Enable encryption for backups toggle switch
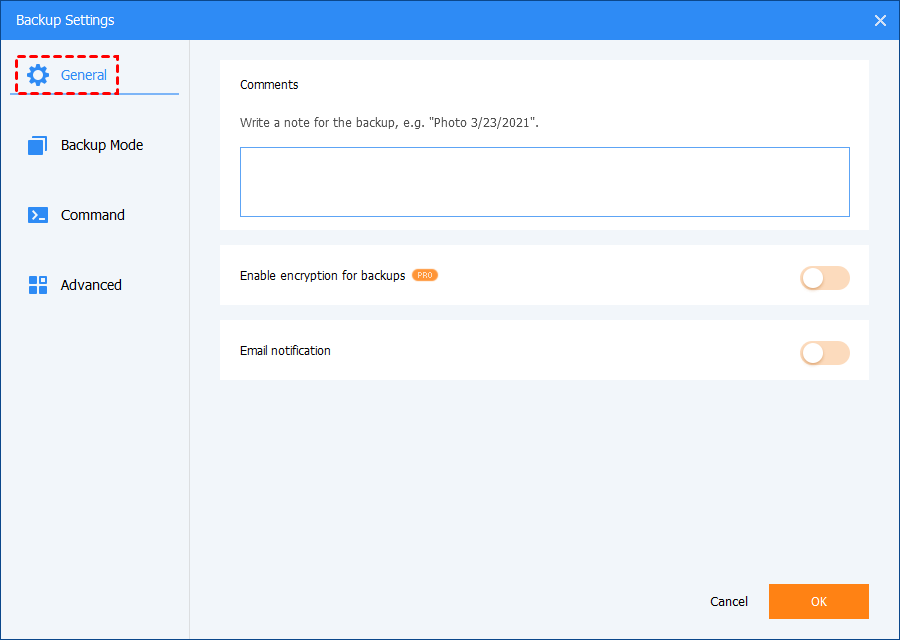This screenshot has height=640, width=900. click(824, 278)
